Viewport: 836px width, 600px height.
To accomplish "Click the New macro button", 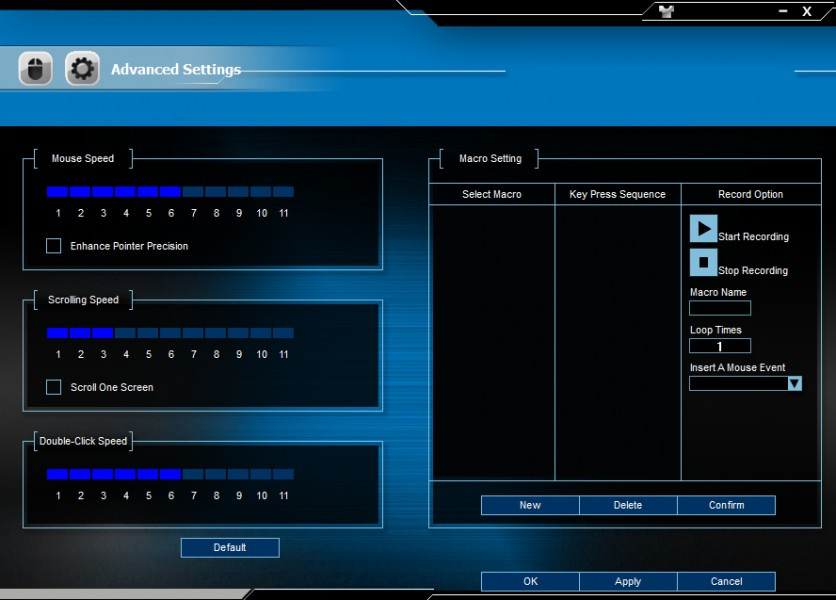I will pos(530,505).
